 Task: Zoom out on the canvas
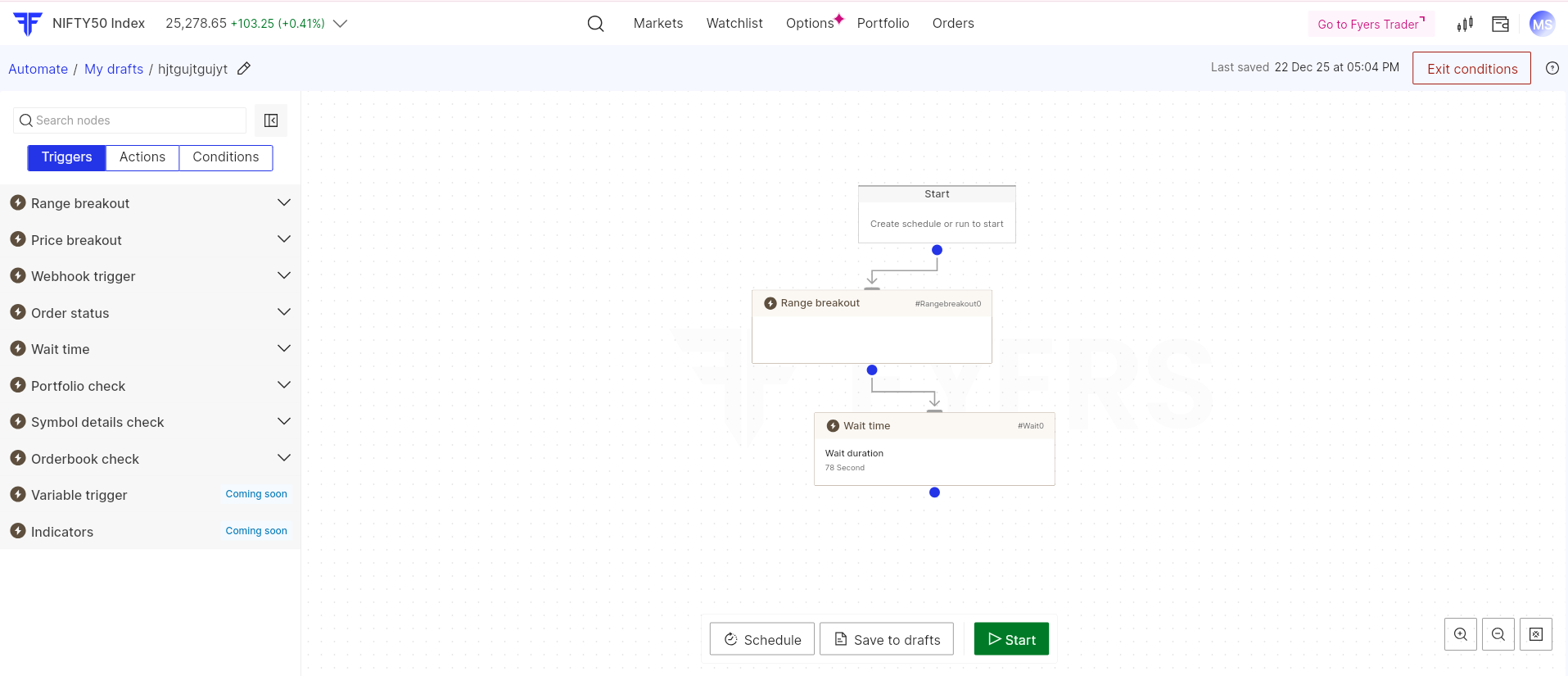click(1498, 634)
